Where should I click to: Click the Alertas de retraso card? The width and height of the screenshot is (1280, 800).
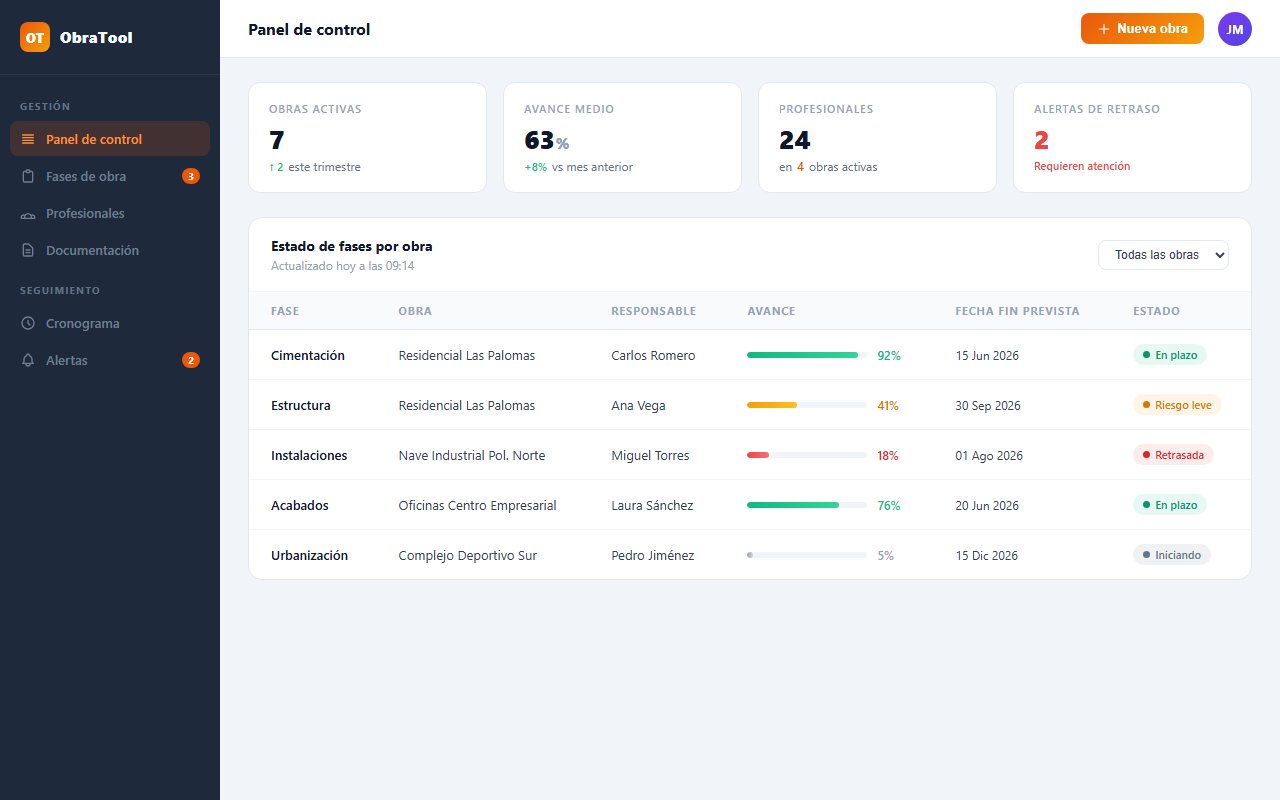[1132, 137]
